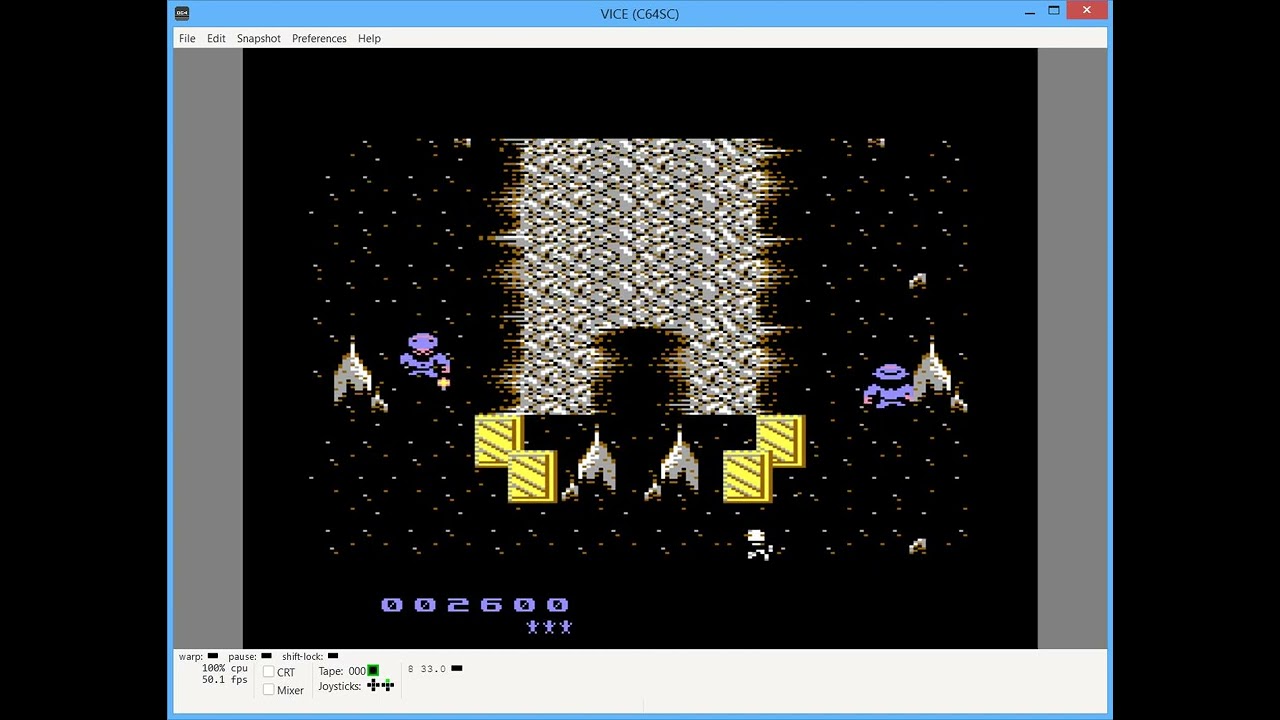Click the score 002600 display

(x=475, y=605)
